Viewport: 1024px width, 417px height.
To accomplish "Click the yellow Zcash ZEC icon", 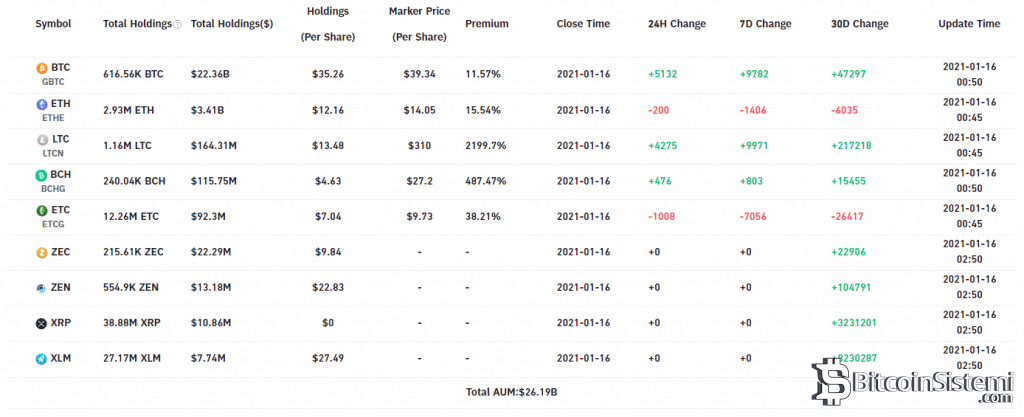I will click(x=42, y=252).
